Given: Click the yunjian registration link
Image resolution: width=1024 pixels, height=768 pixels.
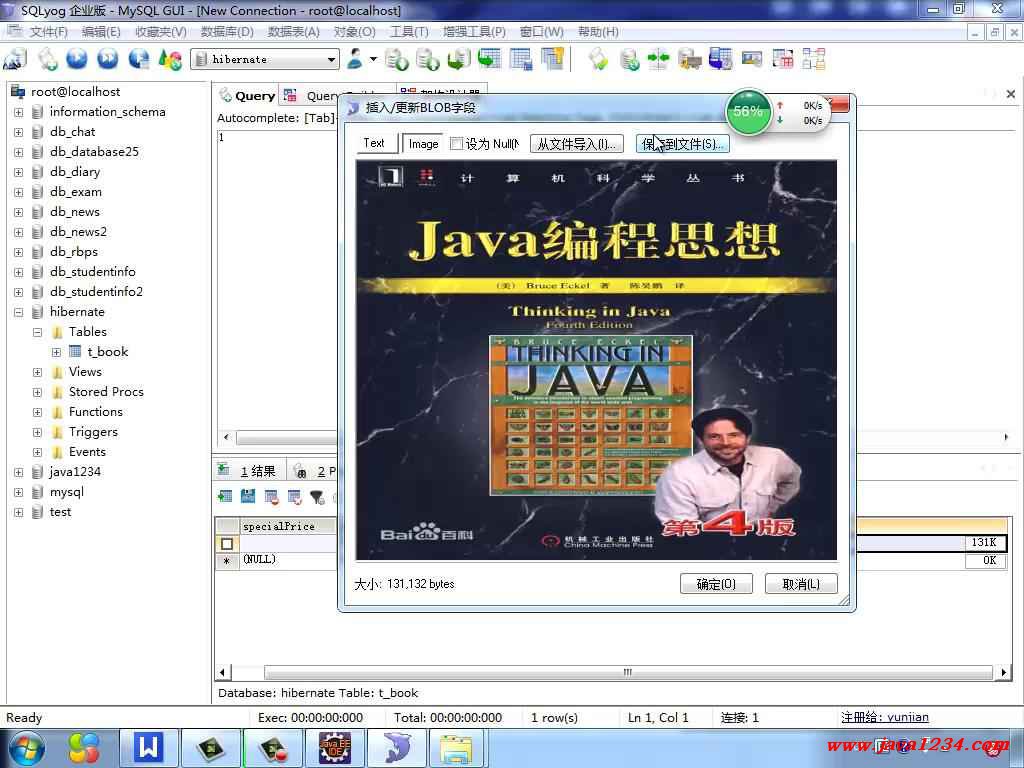Looking at the screenshot, I should click(x=884, y=717).
